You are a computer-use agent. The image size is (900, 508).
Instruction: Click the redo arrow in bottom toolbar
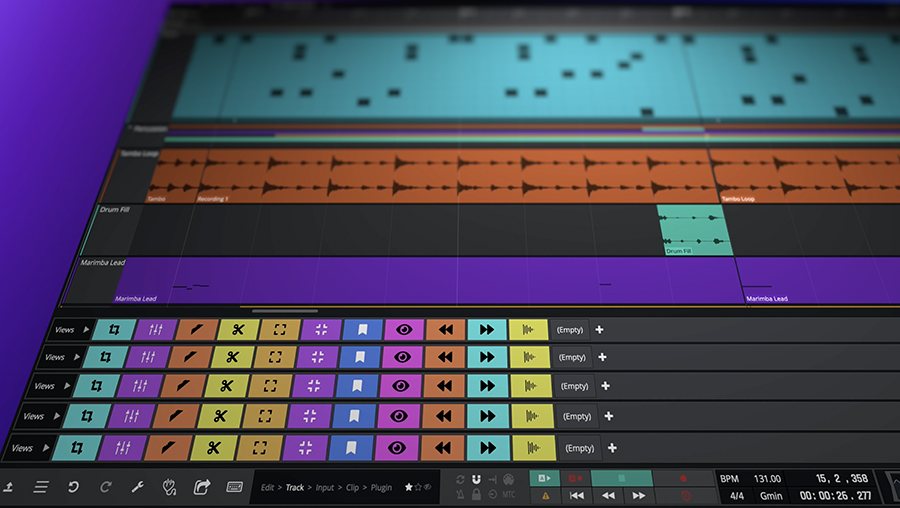(x=106, y=487)
